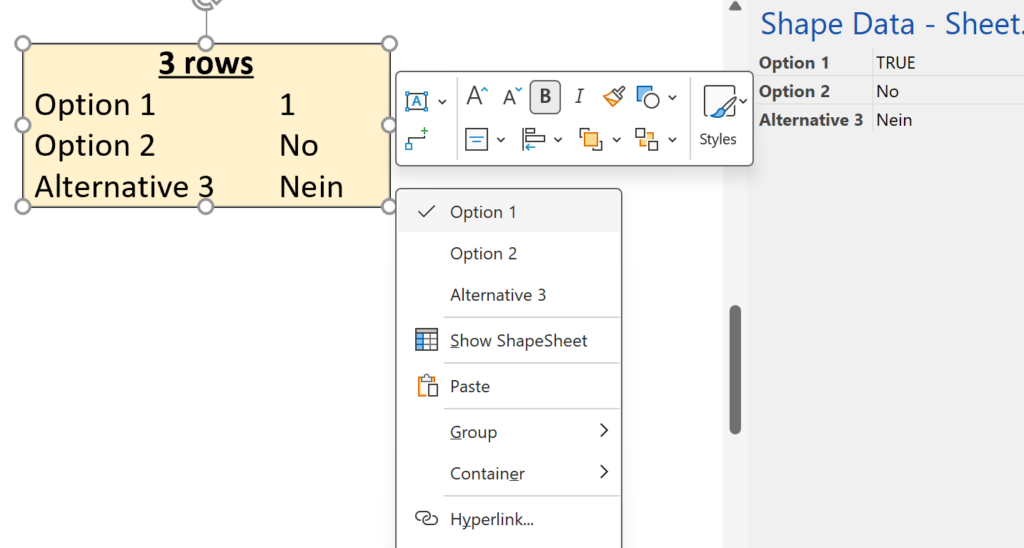Uncheck Option 1 in the context menu

(x=483, y=212)
